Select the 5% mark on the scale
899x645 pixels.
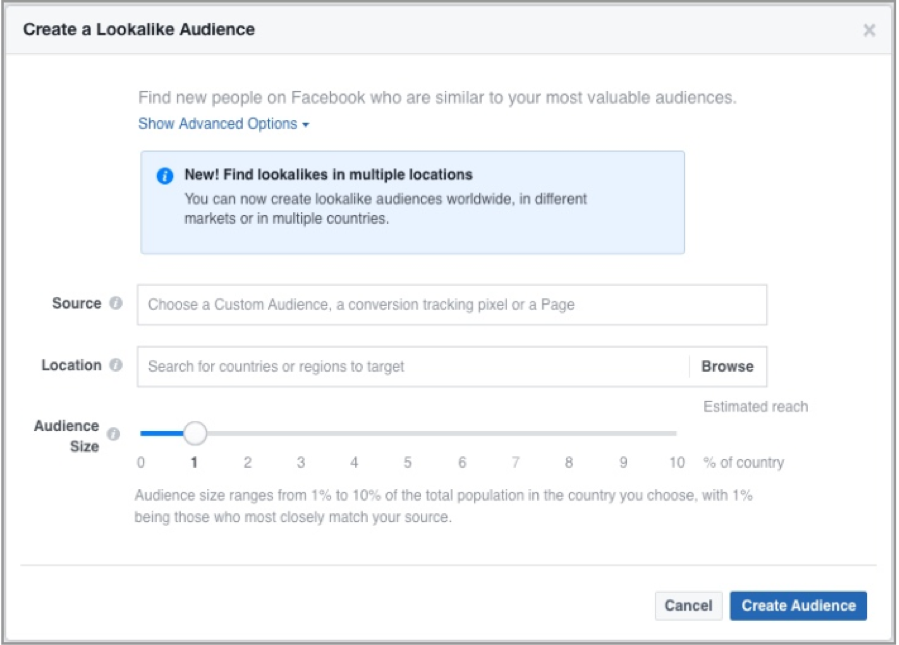click(408, 433)
